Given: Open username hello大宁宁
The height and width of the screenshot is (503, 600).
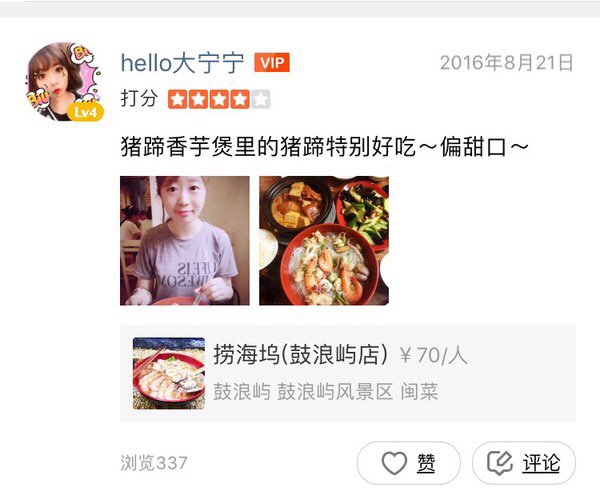Looking at the screenshot, I should click(183, 63).
